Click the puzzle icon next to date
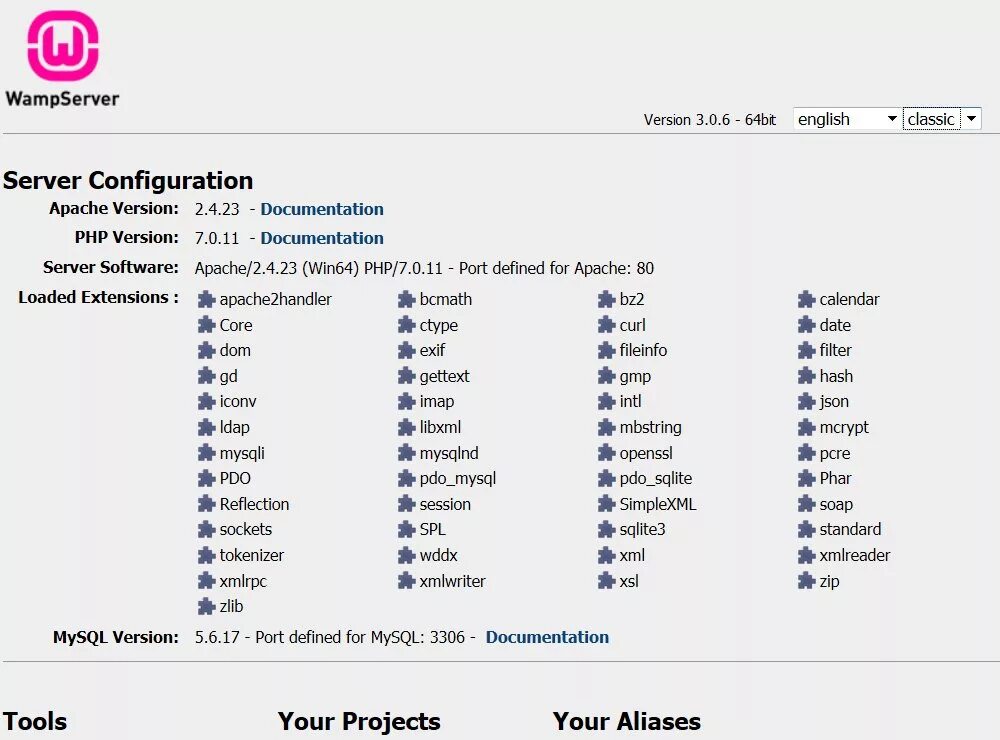The height and width of the screenshot is (740, 1000). coord(806,325)
